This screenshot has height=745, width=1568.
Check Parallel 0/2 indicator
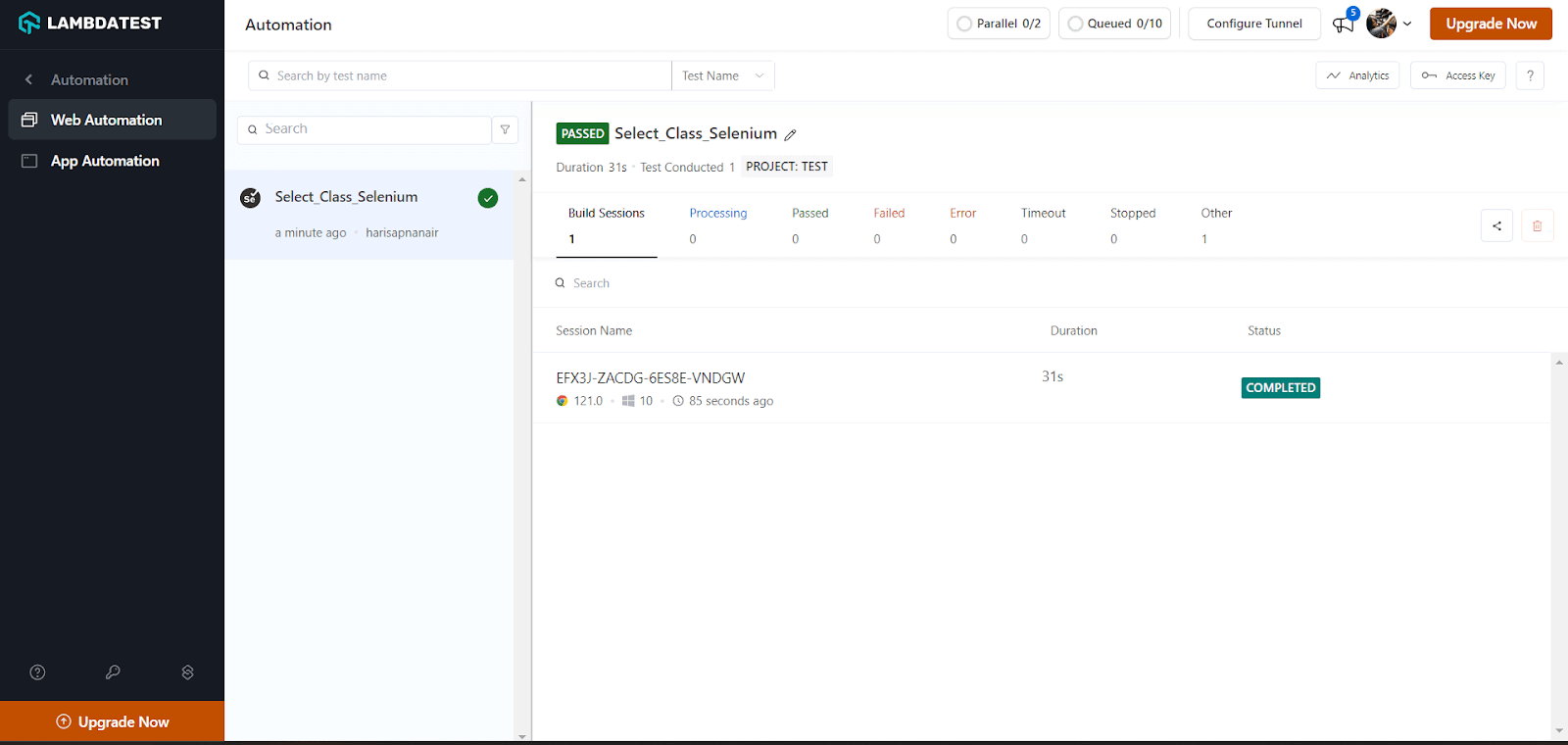click(999, 24)
